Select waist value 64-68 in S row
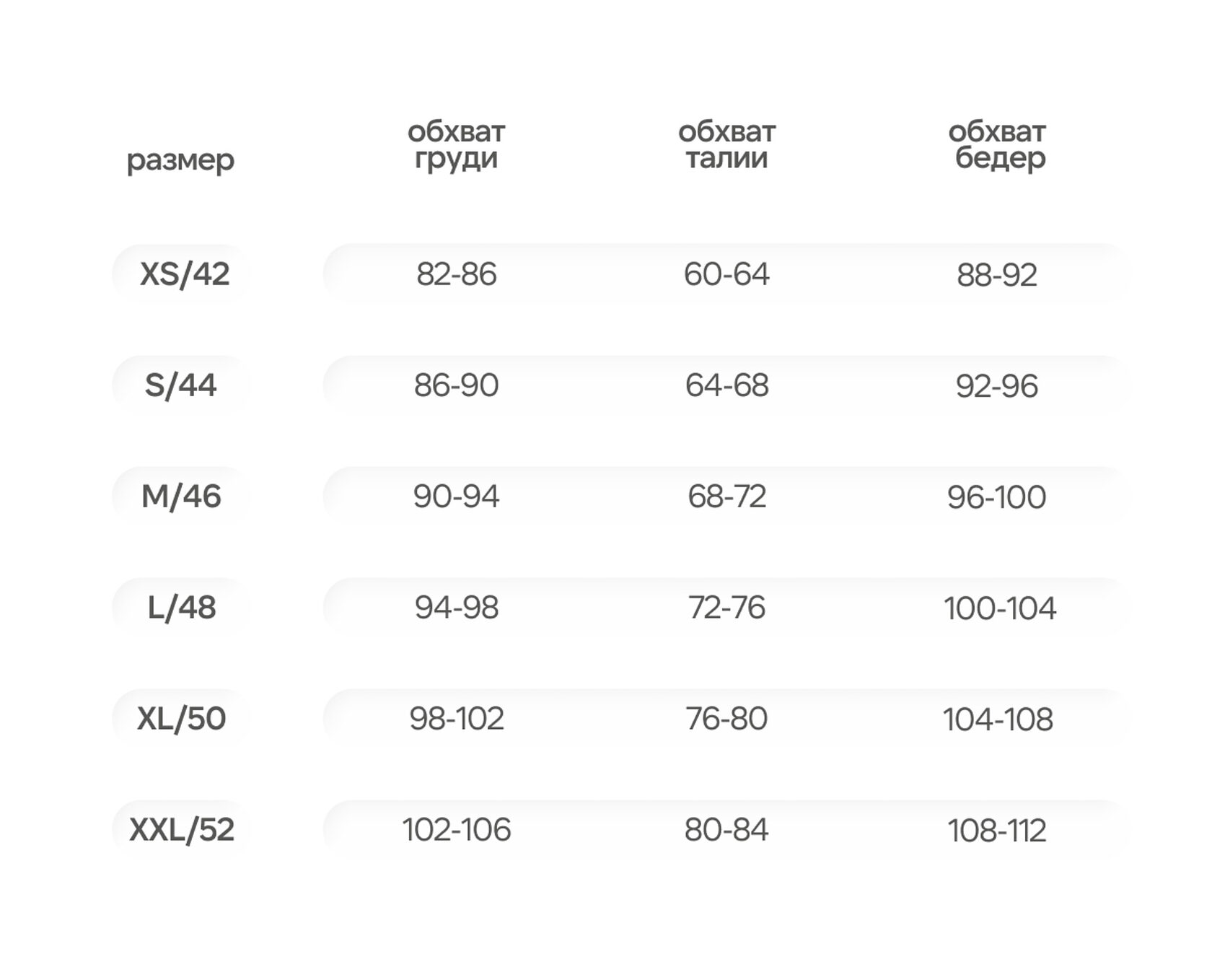The width and height of the screenshot is (1212, 980). pyautogui.click(x=726, y=385)
